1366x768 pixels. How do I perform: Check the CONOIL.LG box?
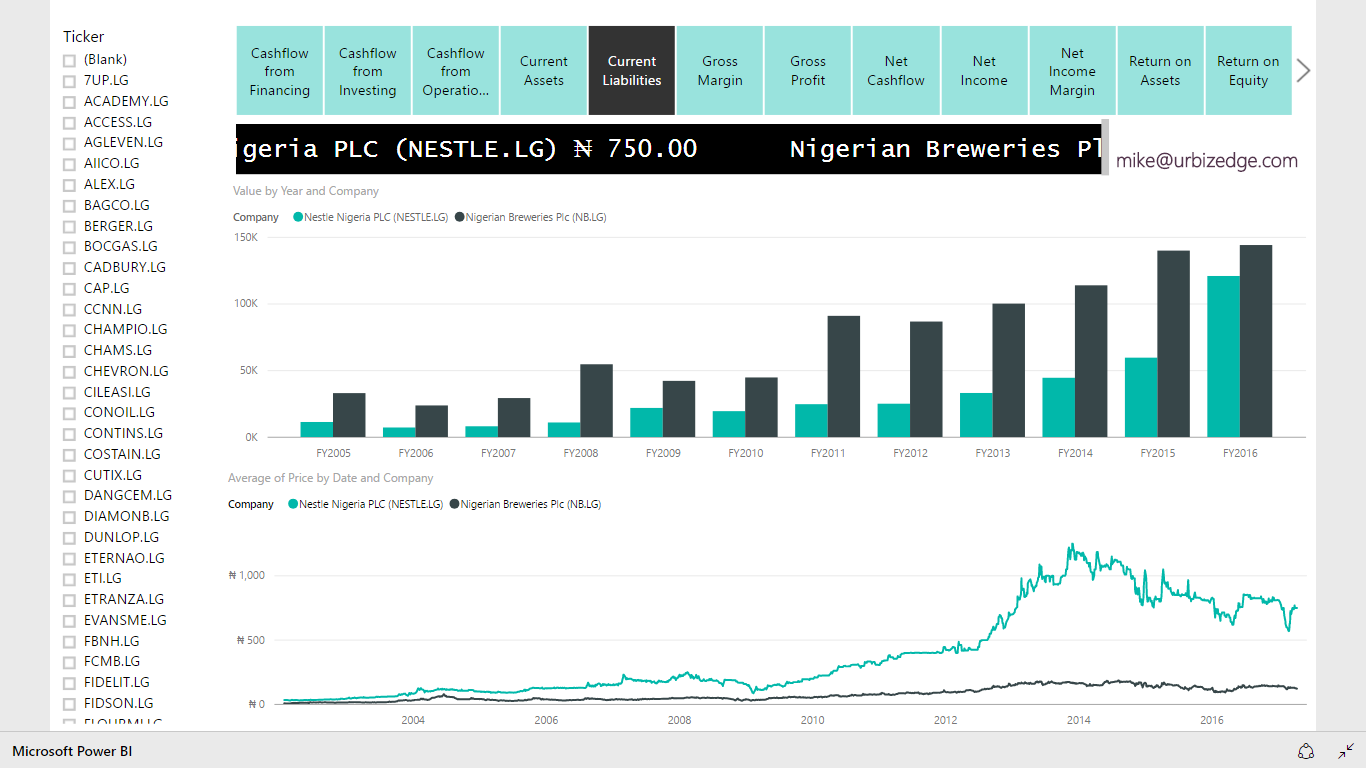click(69, 413)
